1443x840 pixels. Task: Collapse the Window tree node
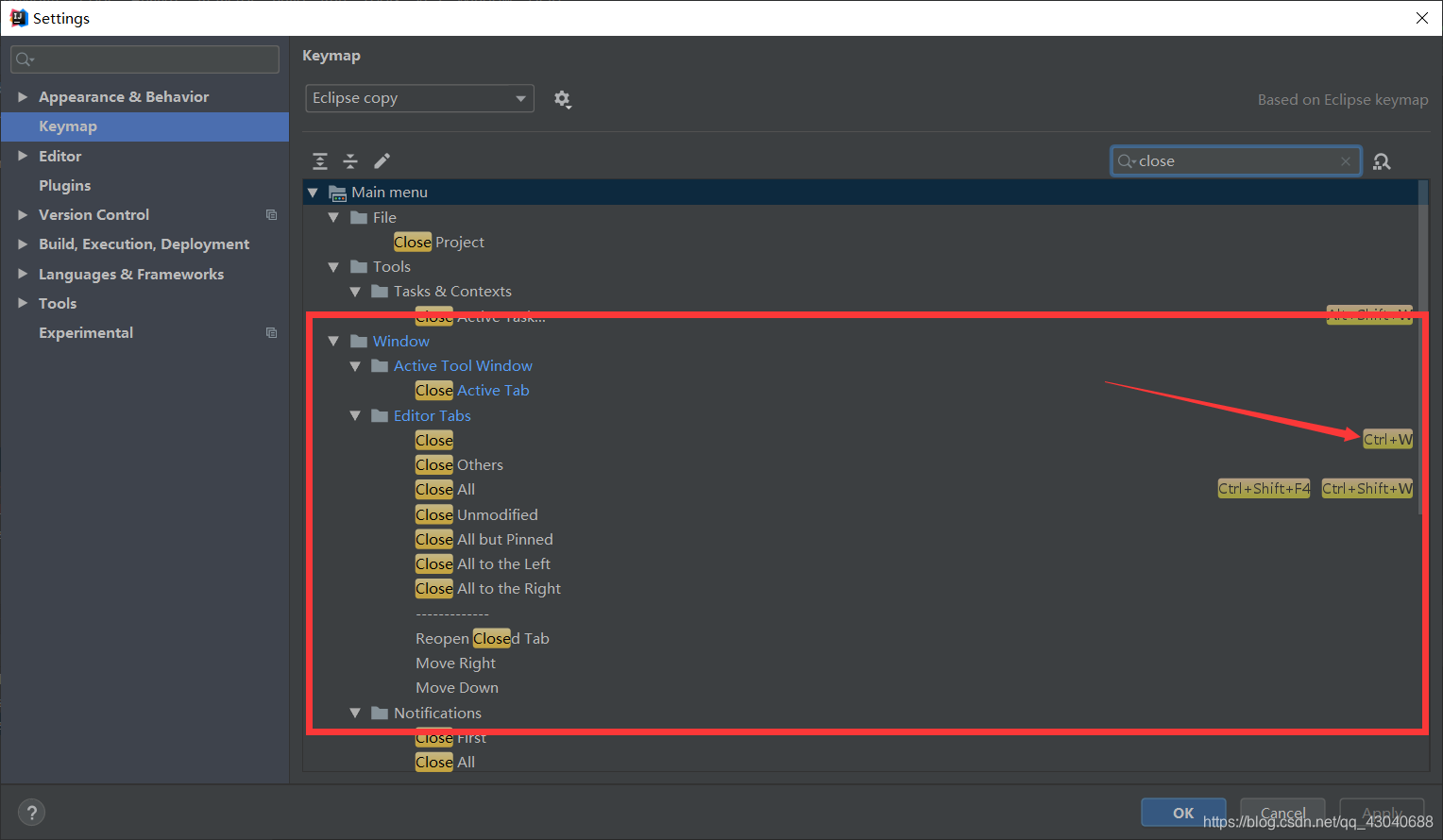point(333,342)
